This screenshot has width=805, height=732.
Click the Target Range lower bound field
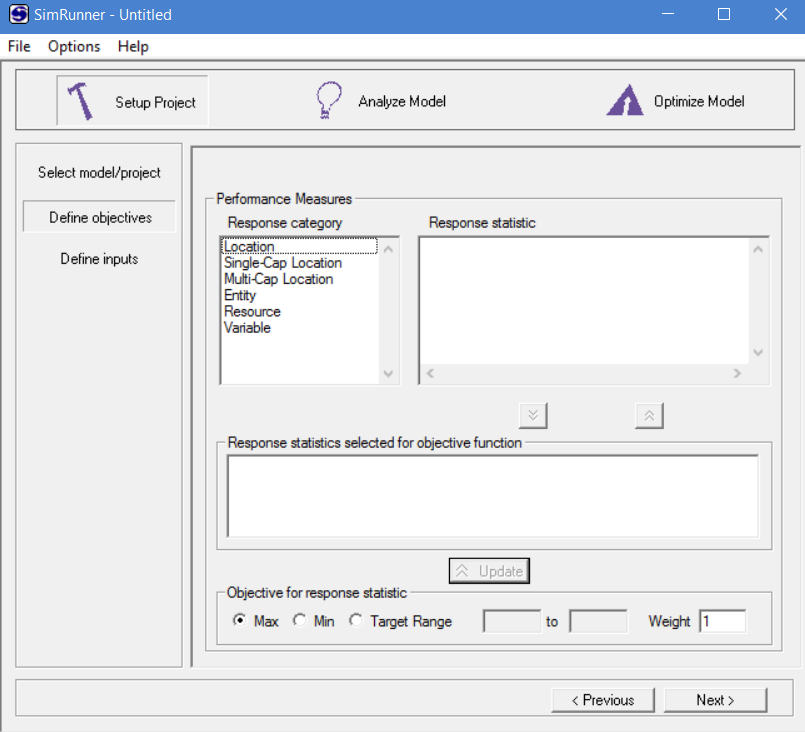tap(512, 622)
